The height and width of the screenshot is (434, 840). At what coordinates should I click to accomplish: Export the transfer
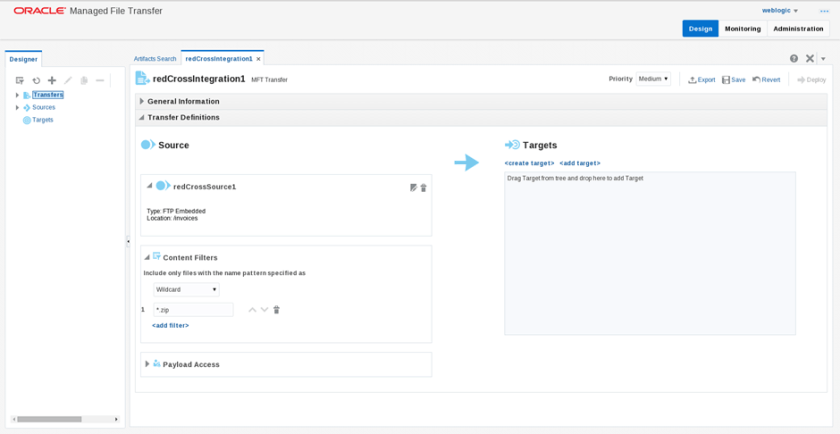pyautogui.click(x=702, y=79)
